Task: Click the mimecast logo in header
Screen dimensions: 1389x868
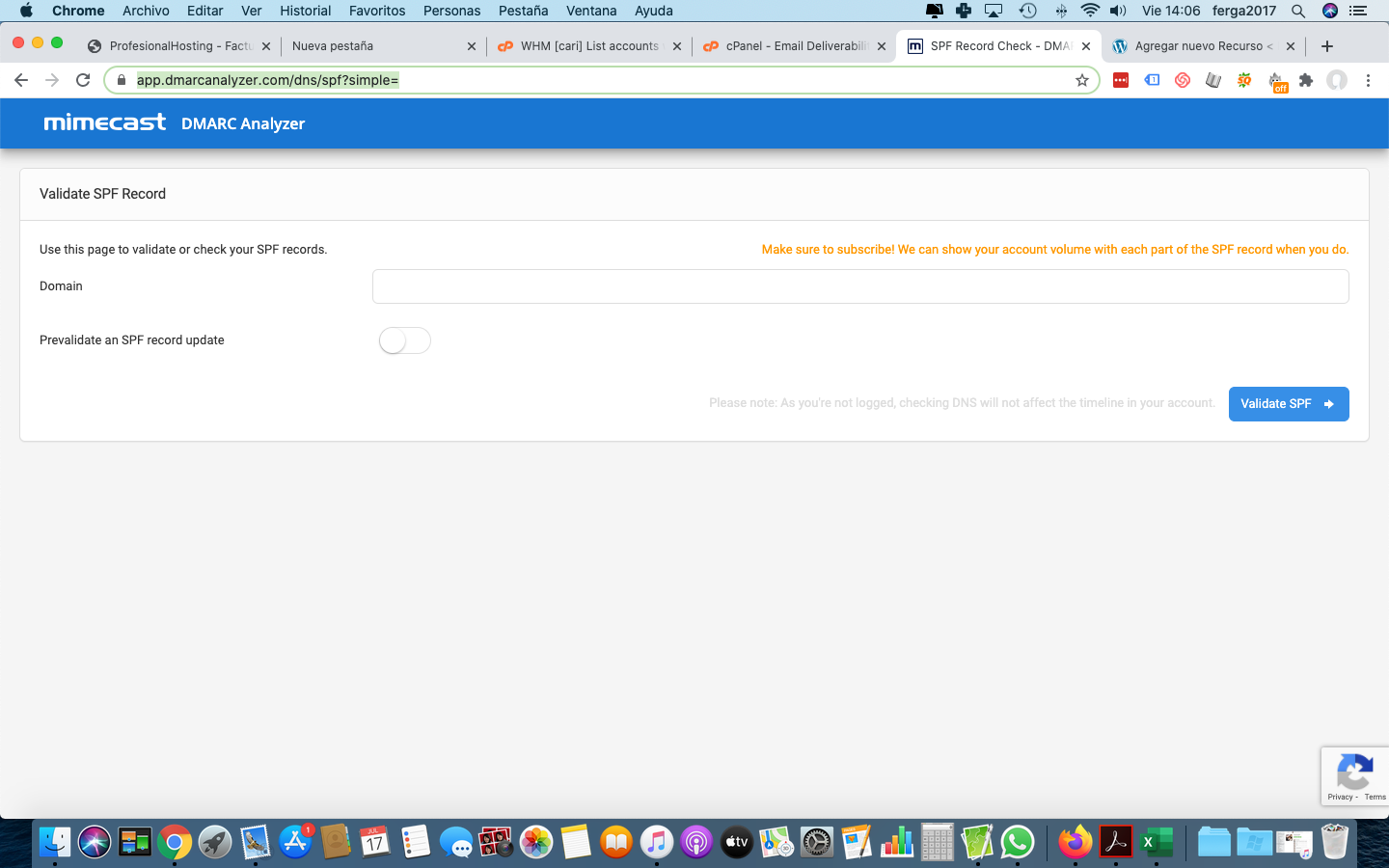Action: (x=105, y=122)
